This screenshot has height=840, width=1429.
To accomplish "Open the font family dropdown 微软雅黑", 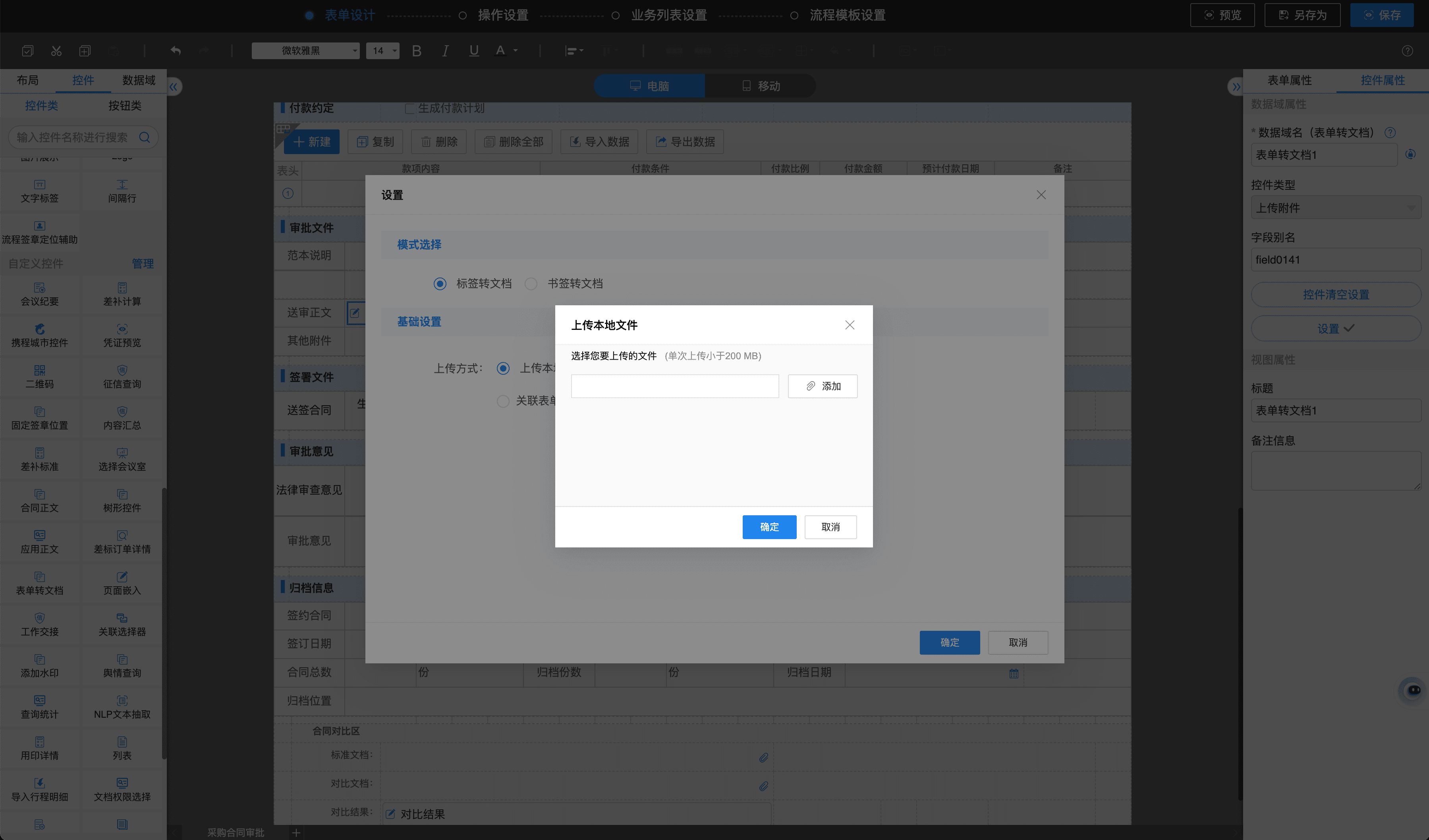I will (306, 51).
